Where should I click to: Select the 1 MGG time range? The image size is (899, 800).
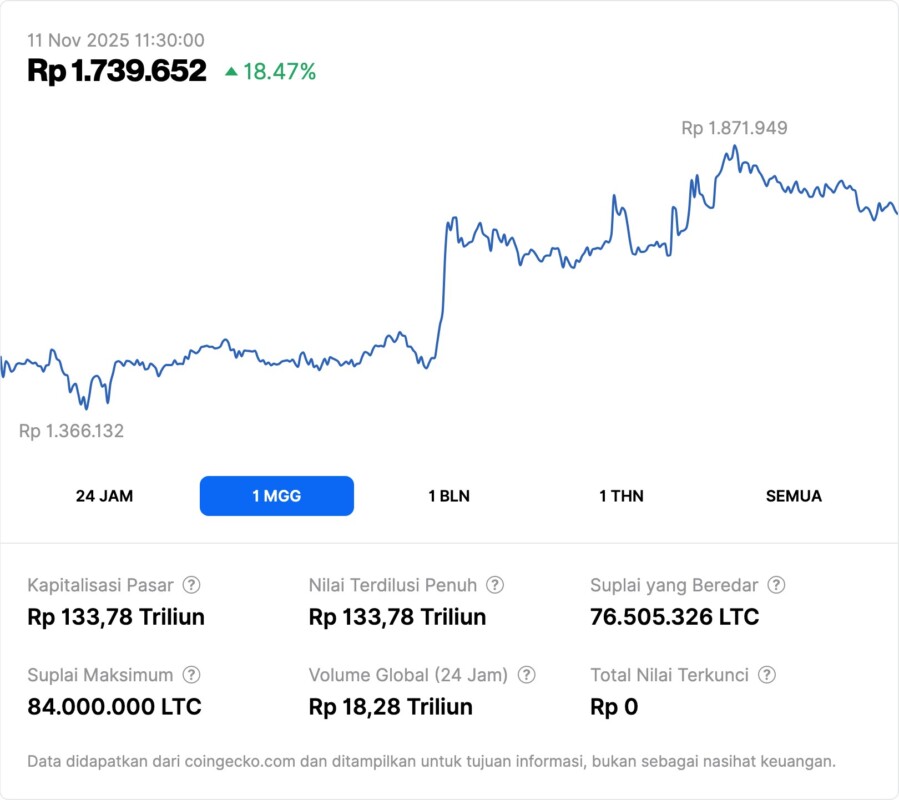coord(277,496)
